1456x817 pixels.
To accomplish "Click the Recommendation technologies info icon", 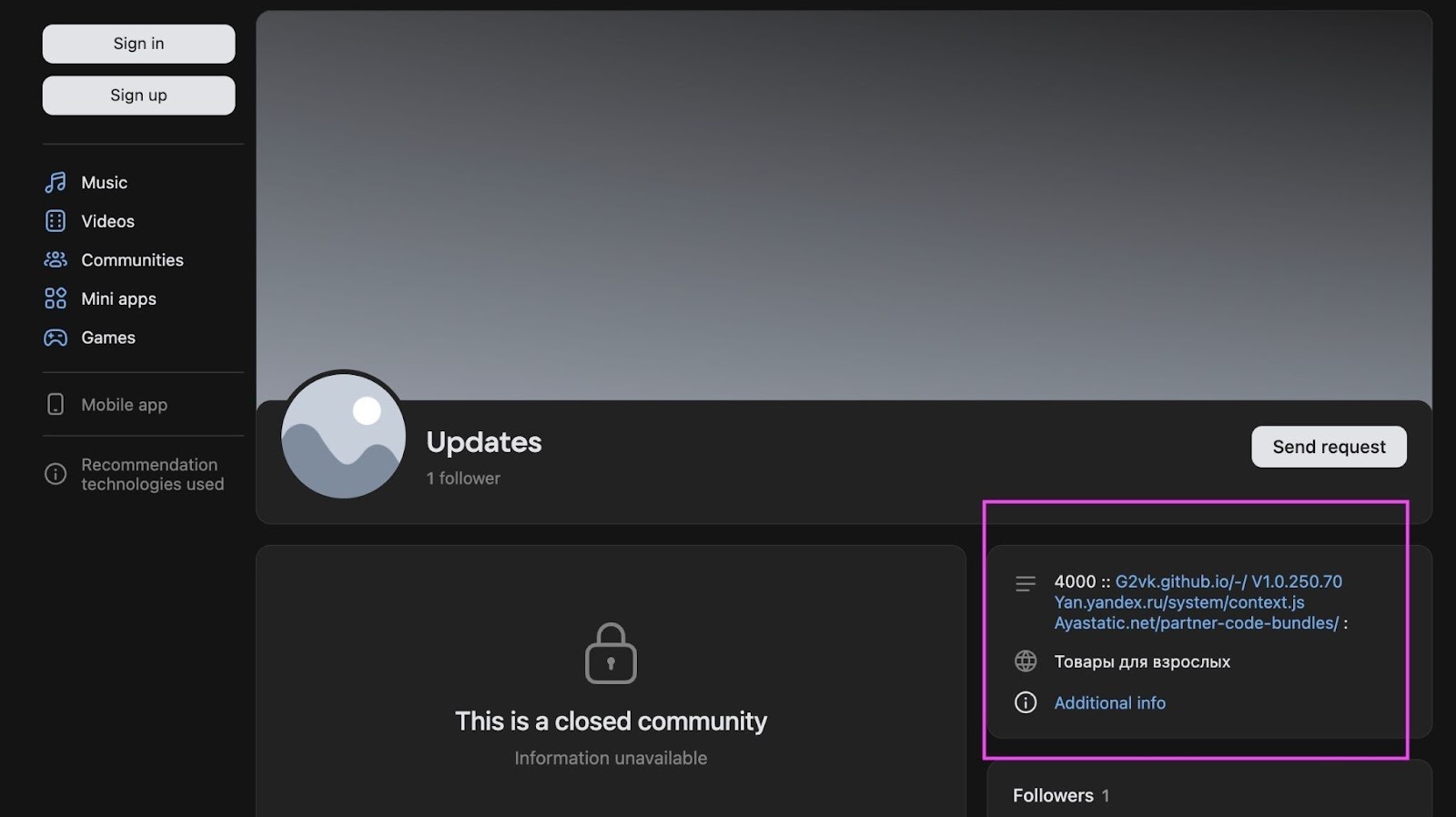I will [56, 474].
